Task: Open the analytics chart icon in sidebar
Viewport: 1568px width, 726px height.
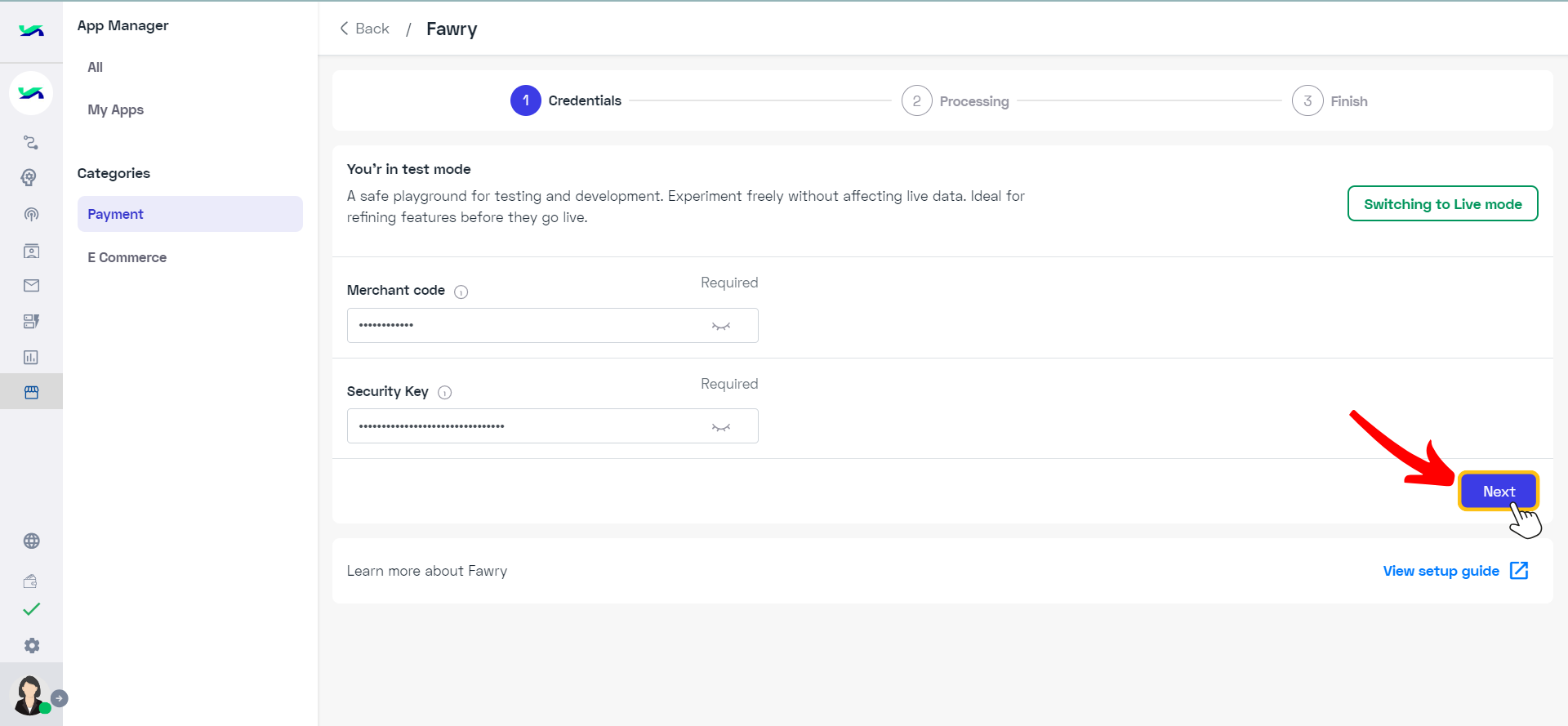Action: (x=31, y=358)
